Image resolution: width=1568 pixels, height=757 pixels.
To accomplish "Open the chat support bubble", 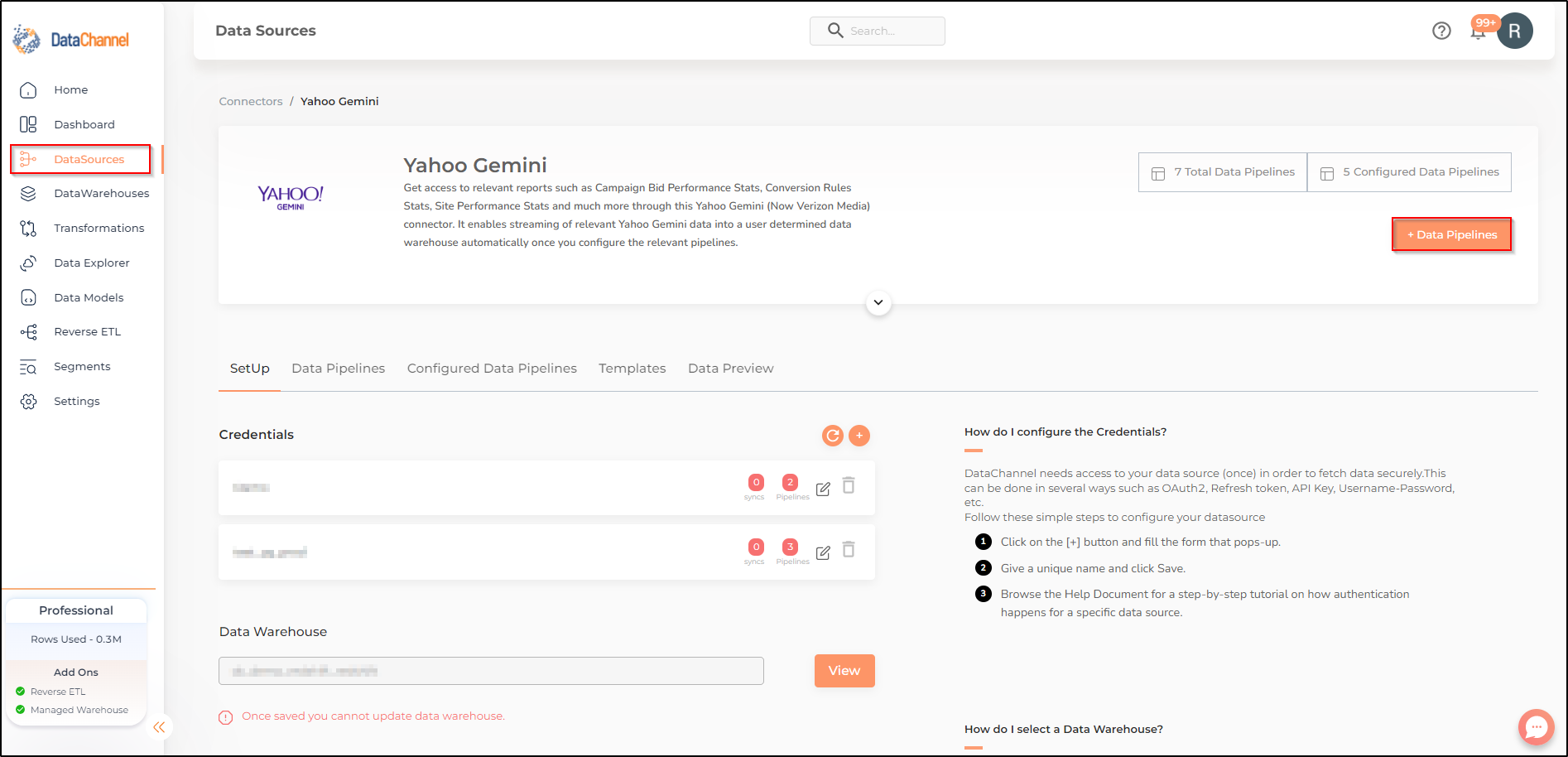I will tap(1536, 728).
